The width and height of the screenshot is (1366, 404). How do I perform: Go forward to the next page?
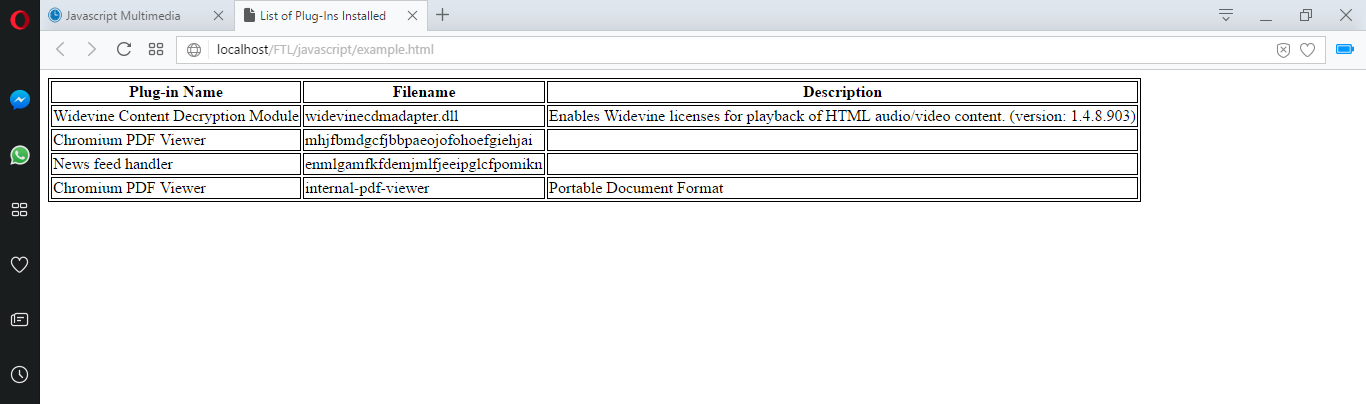[91, 49]
